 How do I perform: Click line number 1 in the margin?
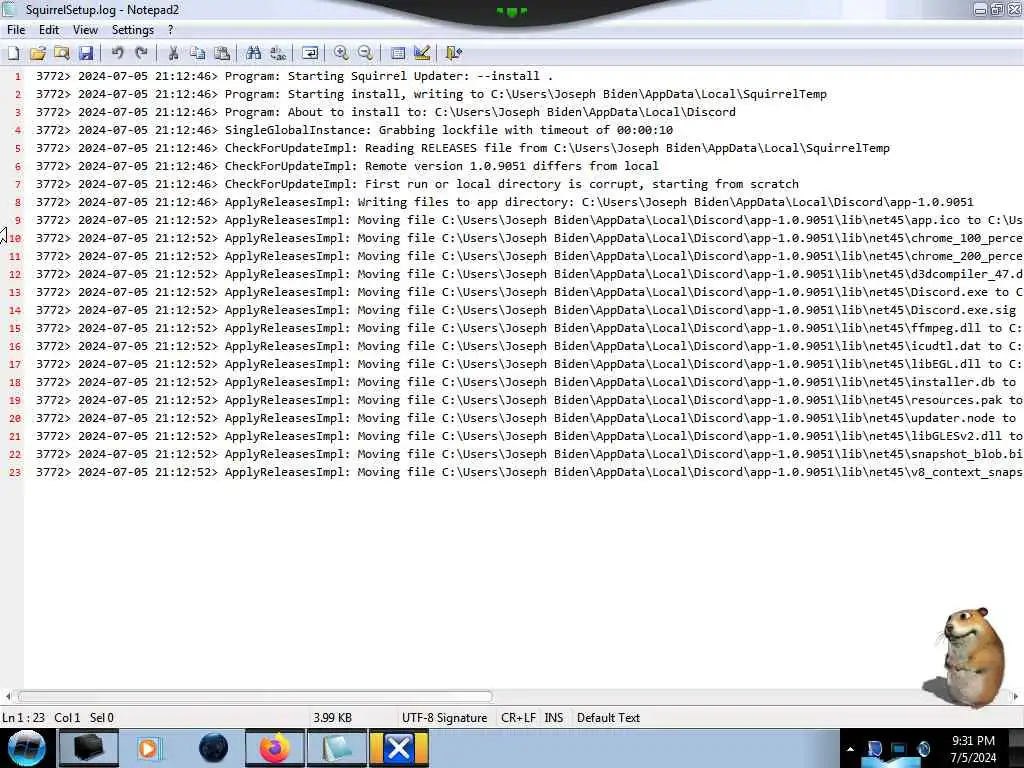pyautogui.click(x=18, y=76)
